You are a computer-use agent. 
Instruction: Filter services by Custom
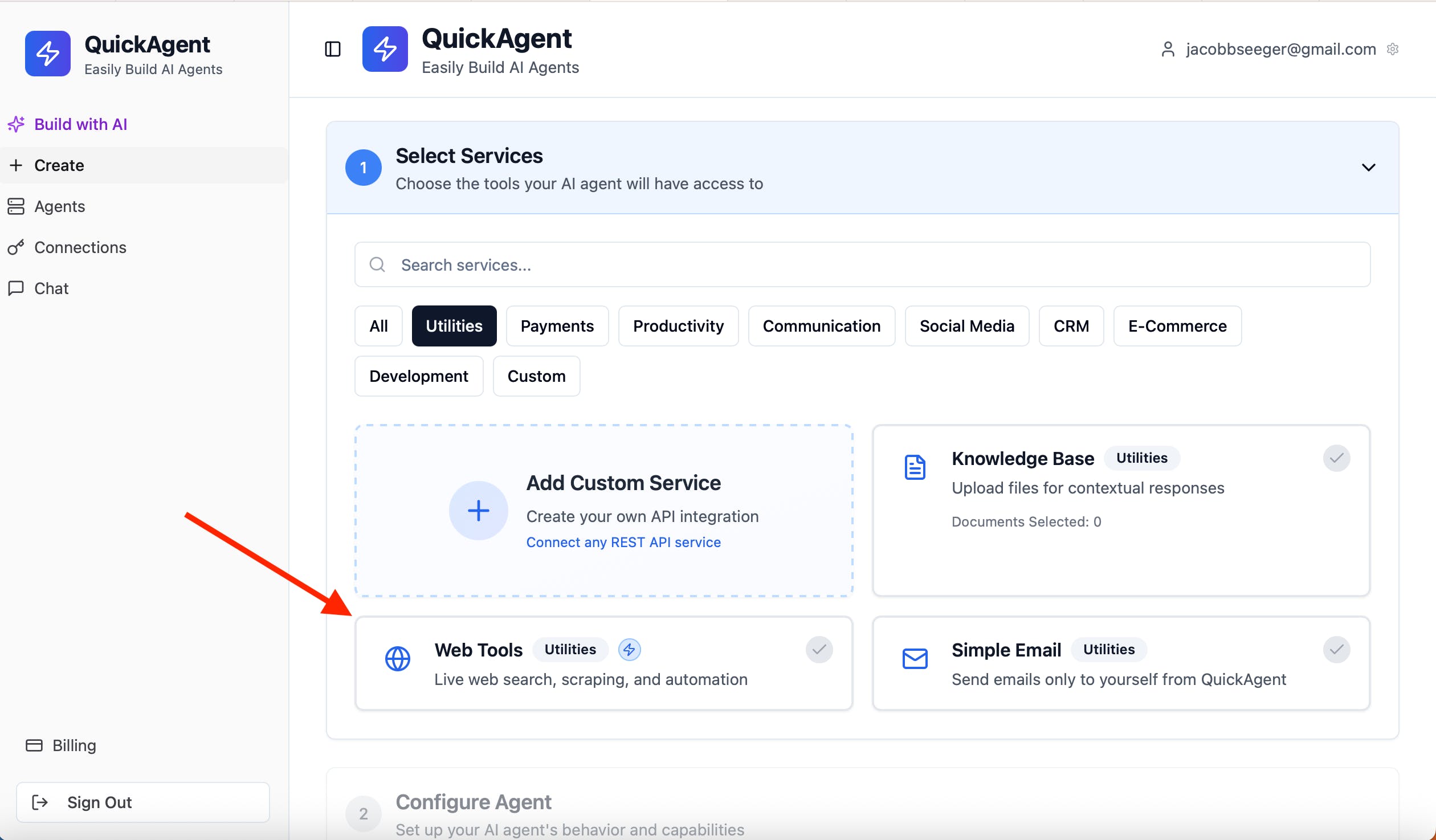(537, 376)
